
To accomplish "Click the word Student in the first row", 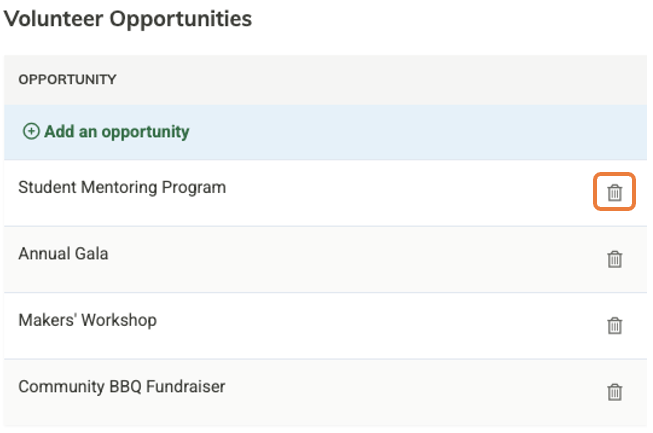I will click(47, 187).
